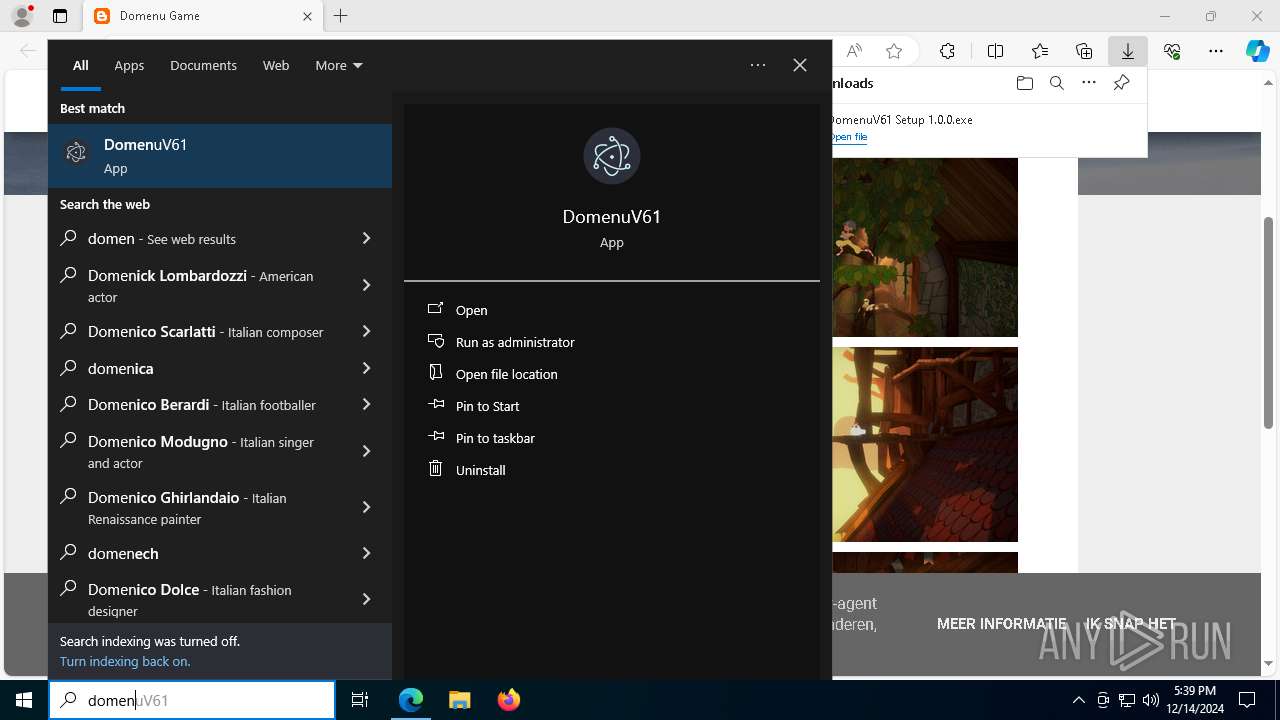Open the notification center
The height and width of the screenshot is (720, 1280).
click(1247, 700)
